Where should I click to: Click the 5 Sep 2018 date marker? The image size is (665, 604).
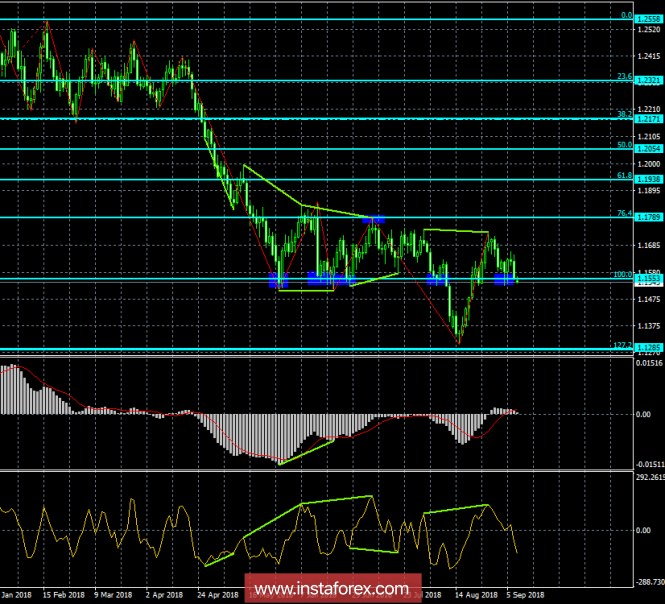pos(525,595)
